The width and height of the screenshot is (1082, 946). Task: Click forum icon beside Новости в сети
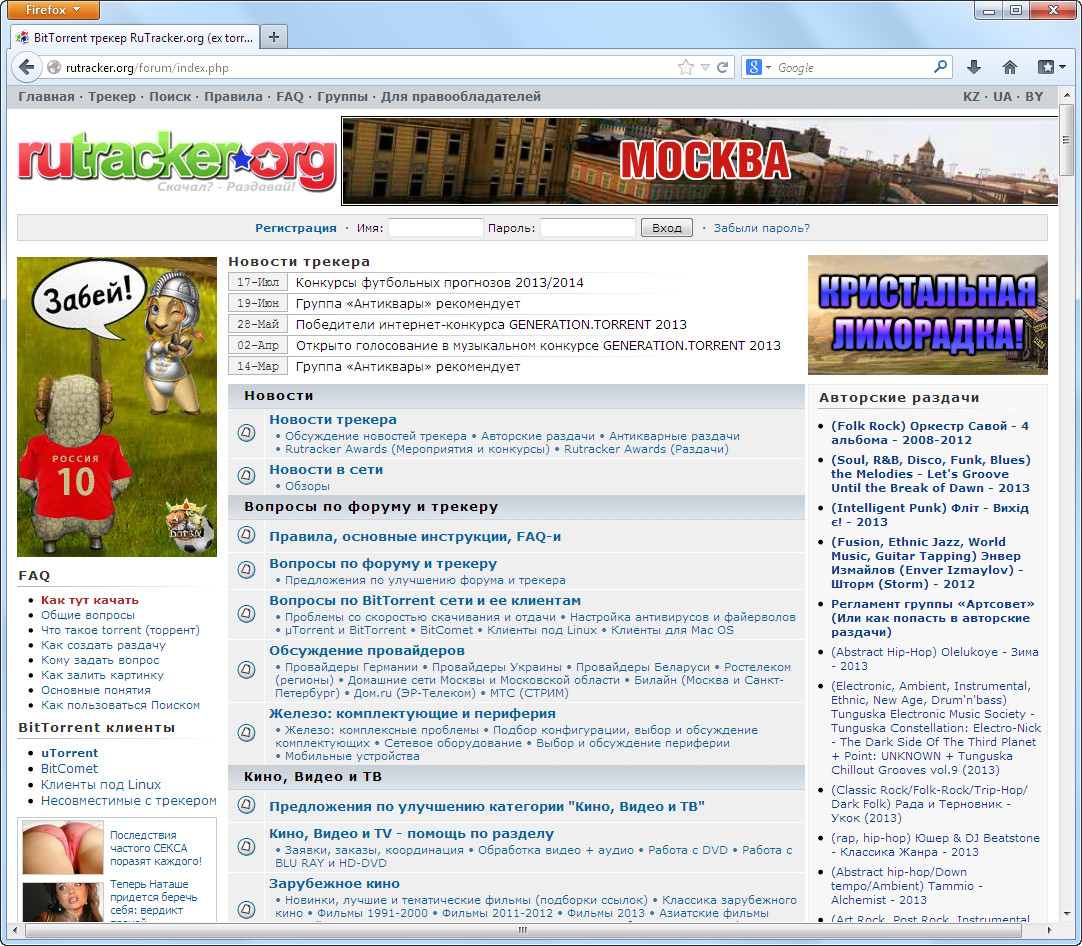[246, 475]
